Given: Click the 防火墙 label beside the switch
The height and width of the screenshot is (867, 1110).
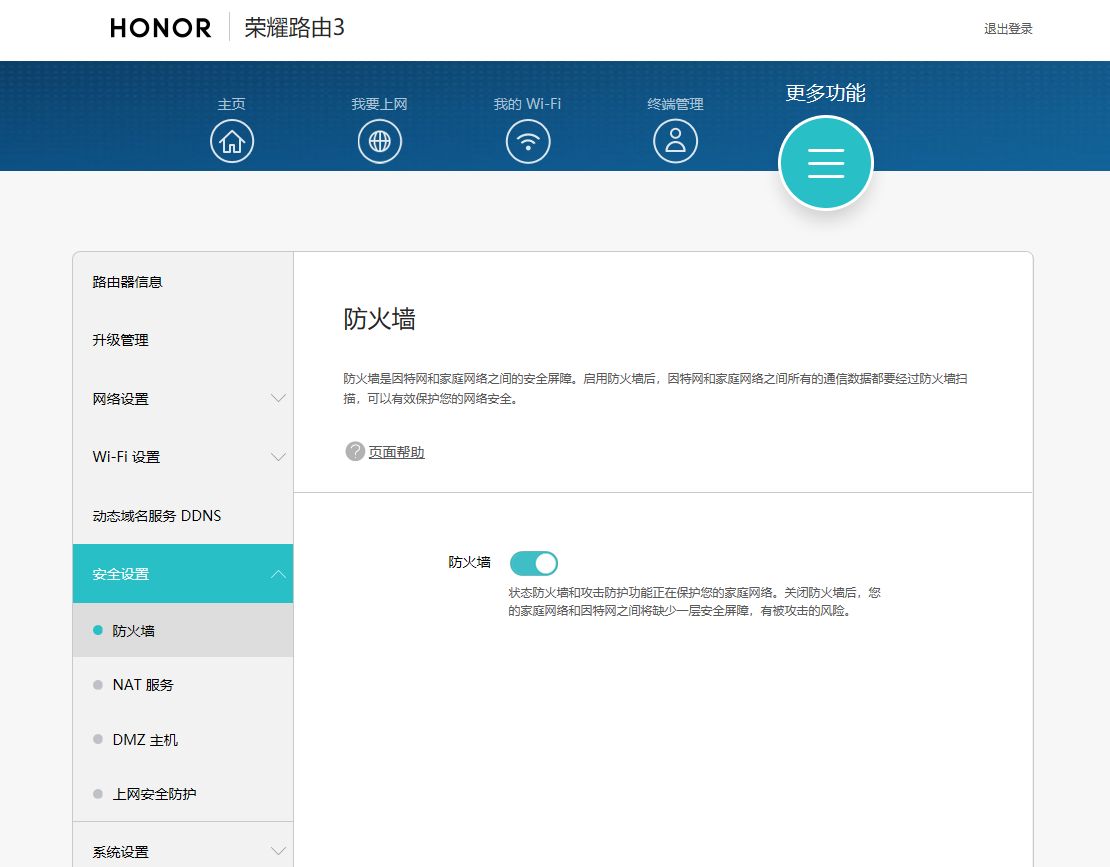Looking at the screenshot, I should point(469,562).
